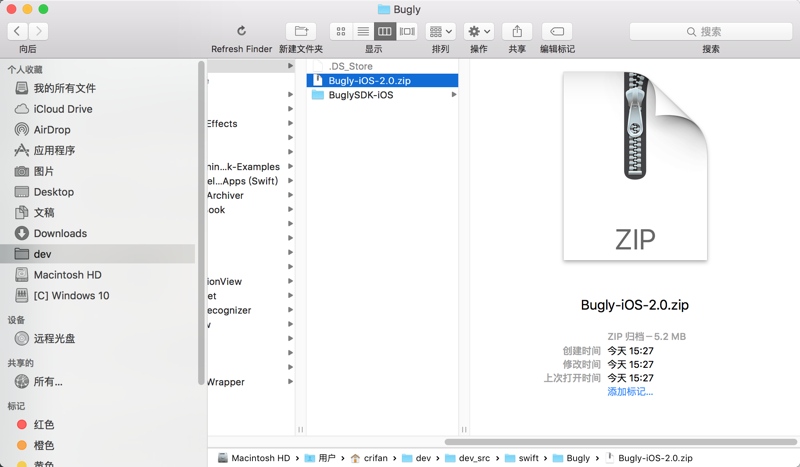
Task: Click the ZIP file preview thumbnail
Action: coord(635,166)
